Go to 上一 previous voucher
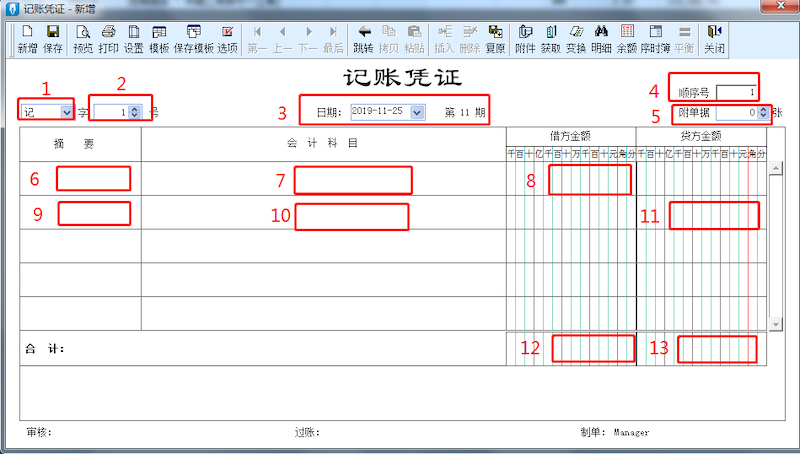 [283, 39]
